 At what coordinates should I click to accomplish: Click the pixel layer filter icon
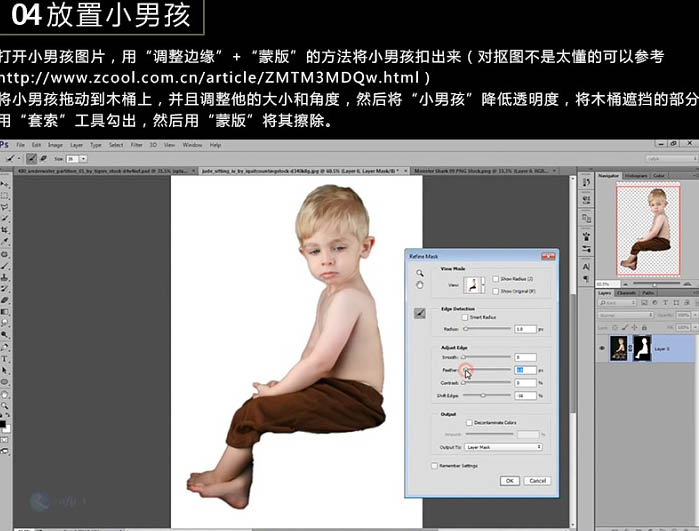(644, 303)
